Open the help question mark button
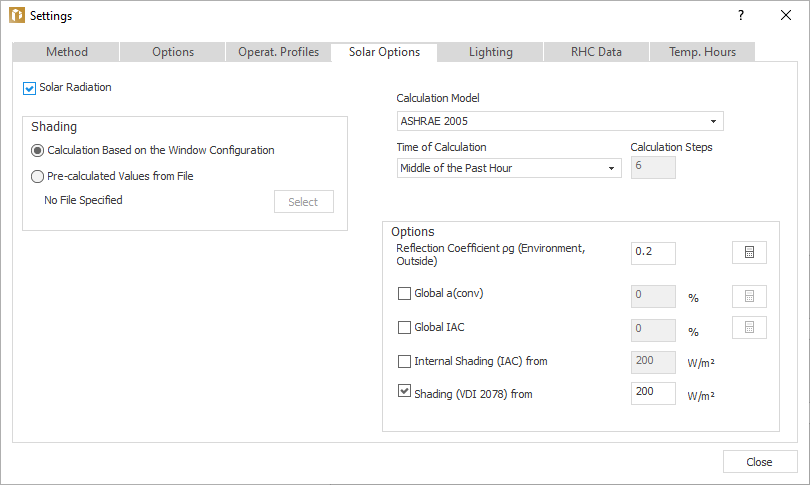 point(741,15)
